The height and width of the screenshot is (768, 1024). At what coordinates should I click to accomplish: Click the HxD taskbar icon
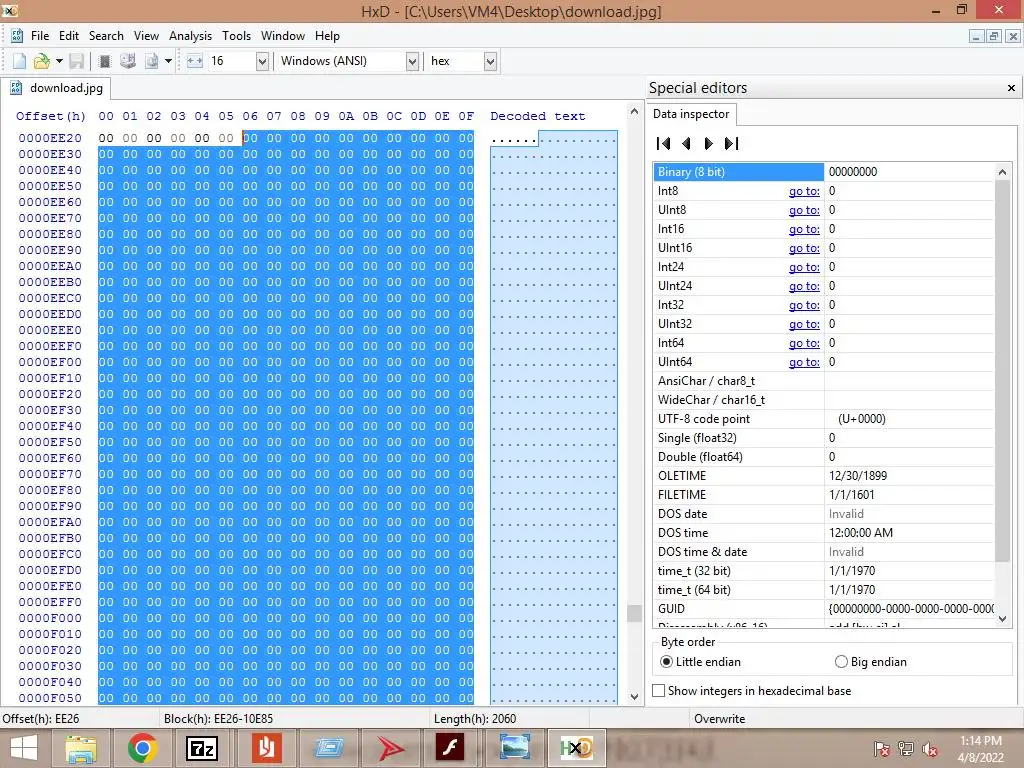576,748
